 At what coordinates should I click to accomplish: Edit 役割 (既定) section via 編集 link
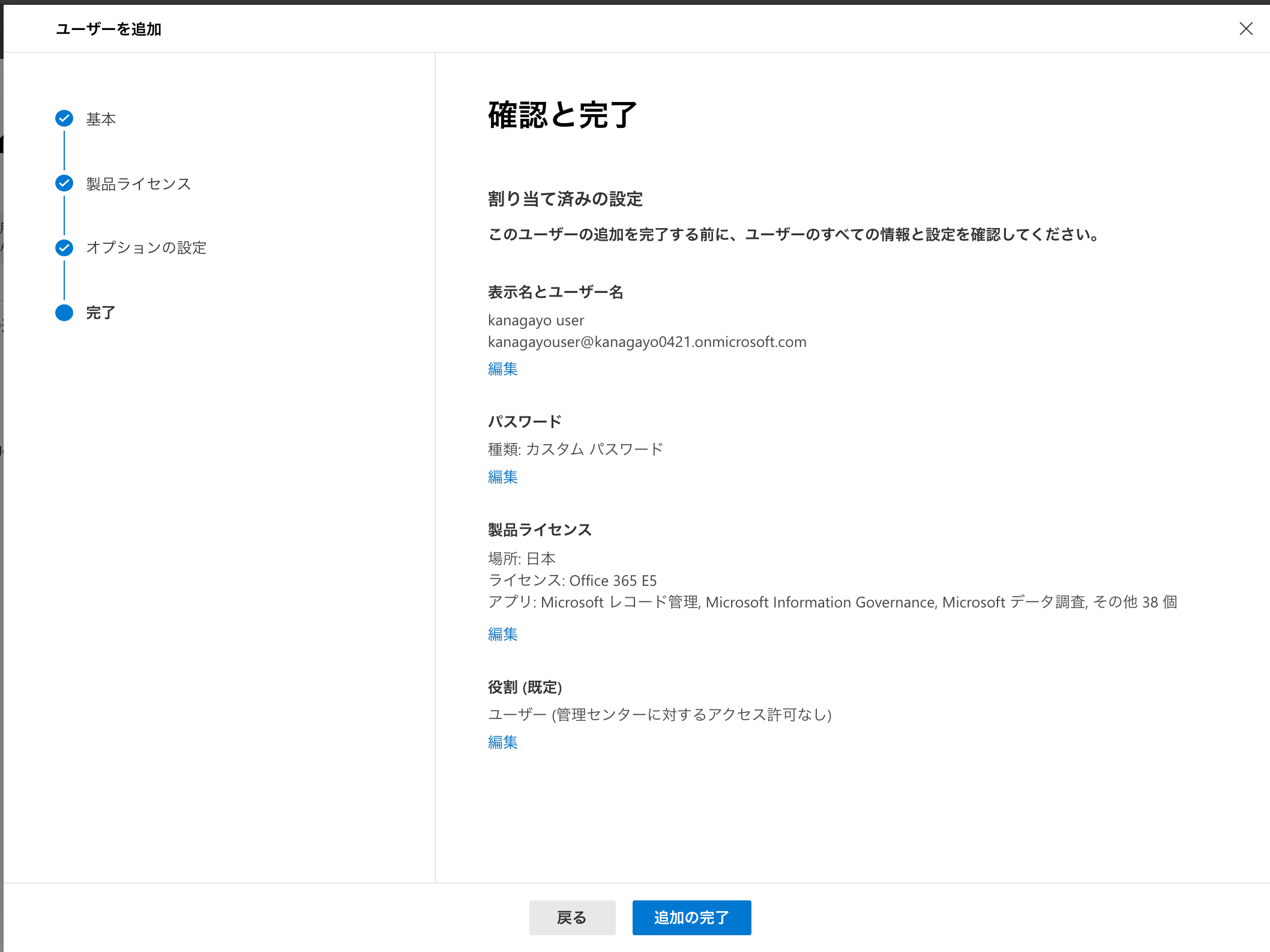coord(503,742)
